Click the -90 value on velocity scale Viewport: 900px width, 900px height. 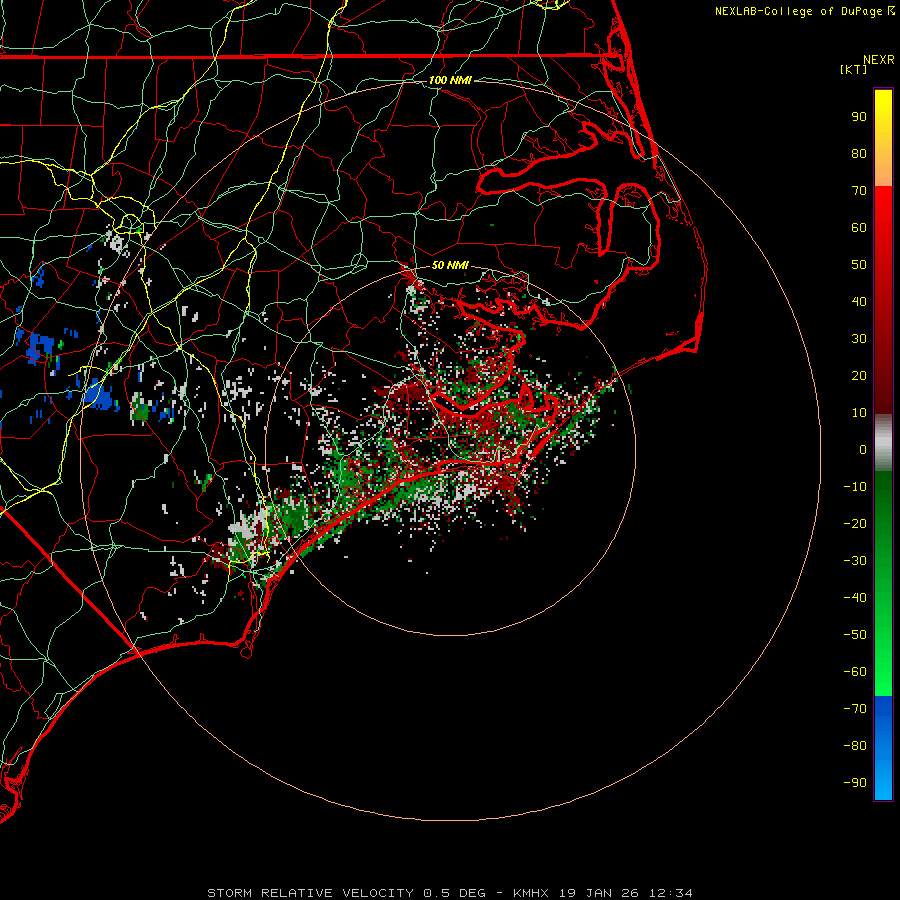[855, 783]
